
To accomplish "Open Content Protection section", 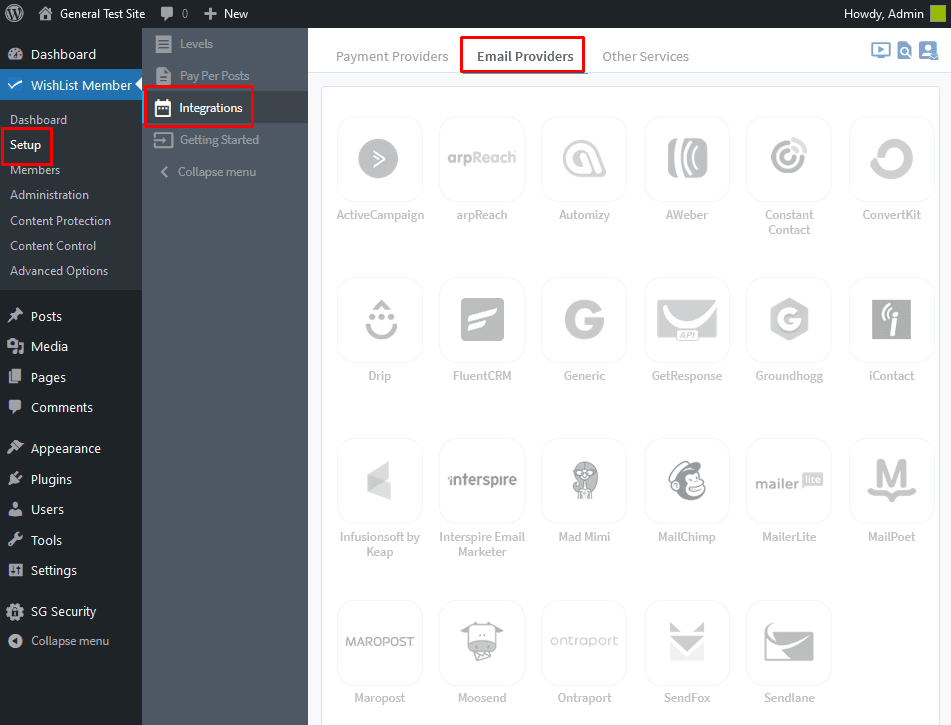I will click(x=60, y=221).
